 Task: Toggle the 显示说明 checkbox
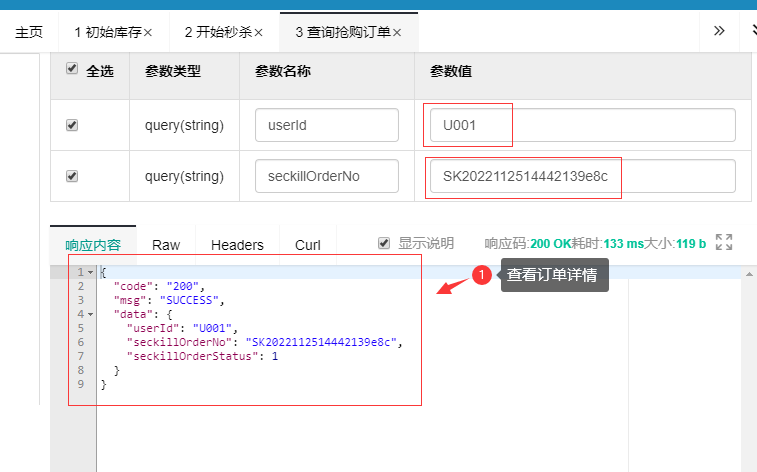384,243
